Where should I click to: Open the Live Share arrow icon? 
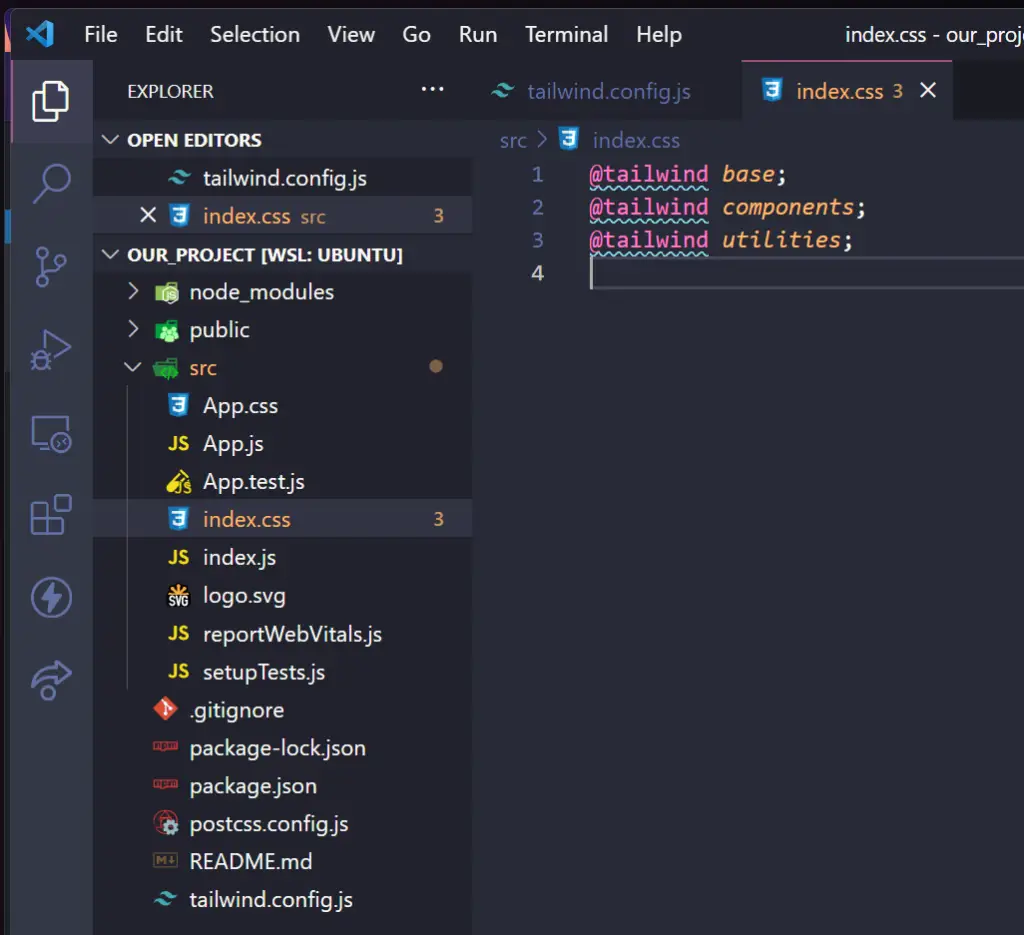(x=51, y=679)
